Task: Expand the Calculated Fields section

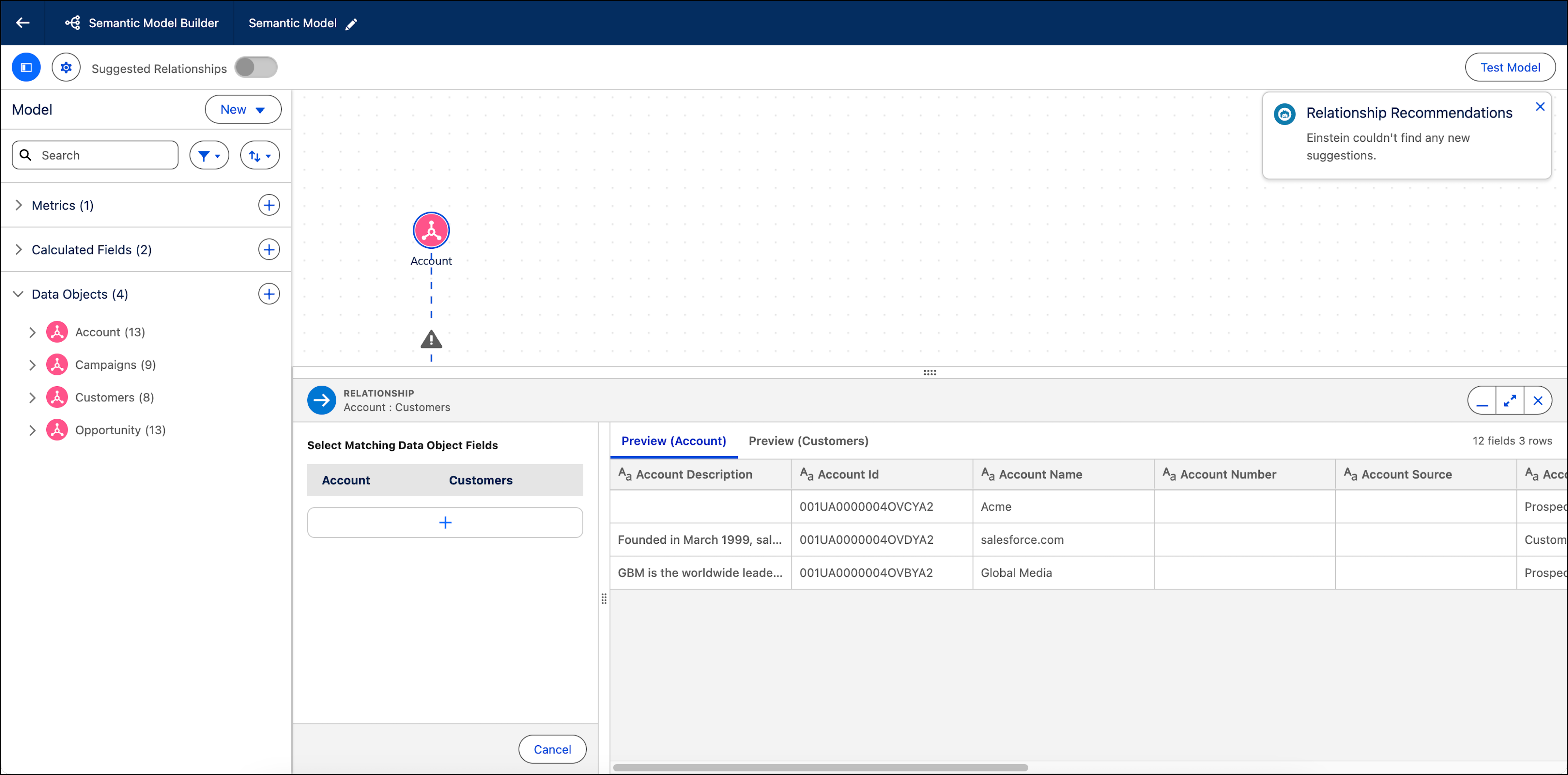Action: click(x=18, y=250)
